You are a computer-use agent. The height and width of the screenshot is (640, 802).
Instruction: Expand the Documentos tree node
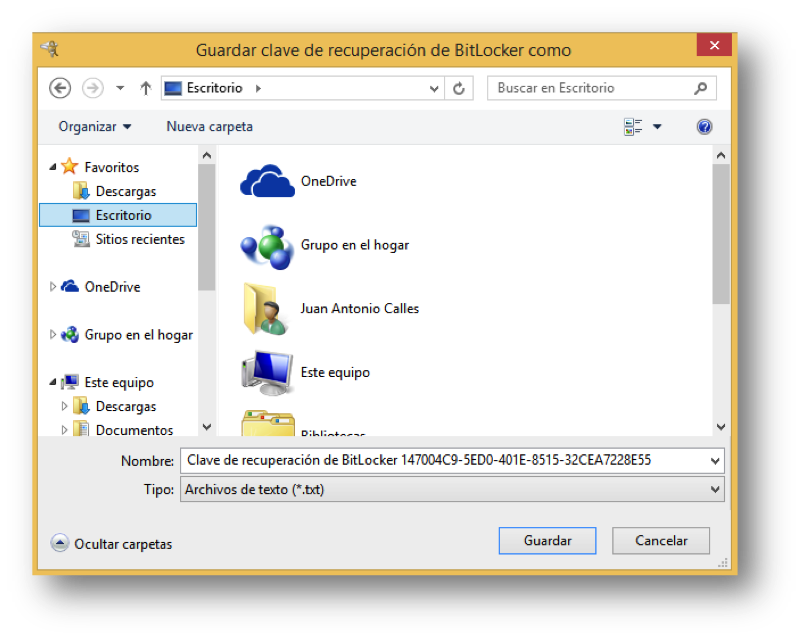[x=64, y=430]
